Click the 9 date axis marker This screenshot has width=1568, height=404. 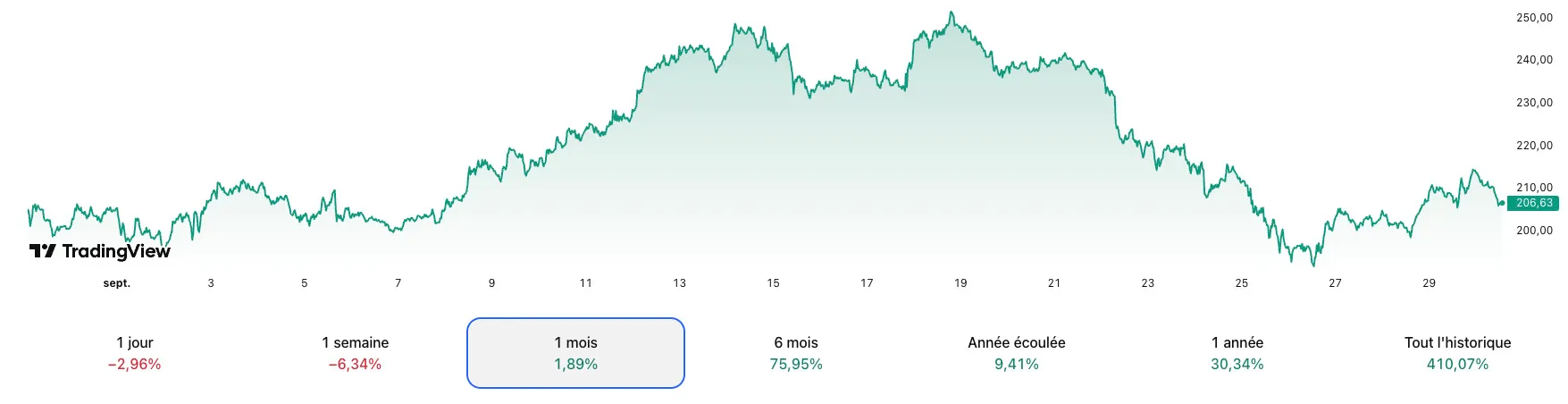tap(491, 283)
